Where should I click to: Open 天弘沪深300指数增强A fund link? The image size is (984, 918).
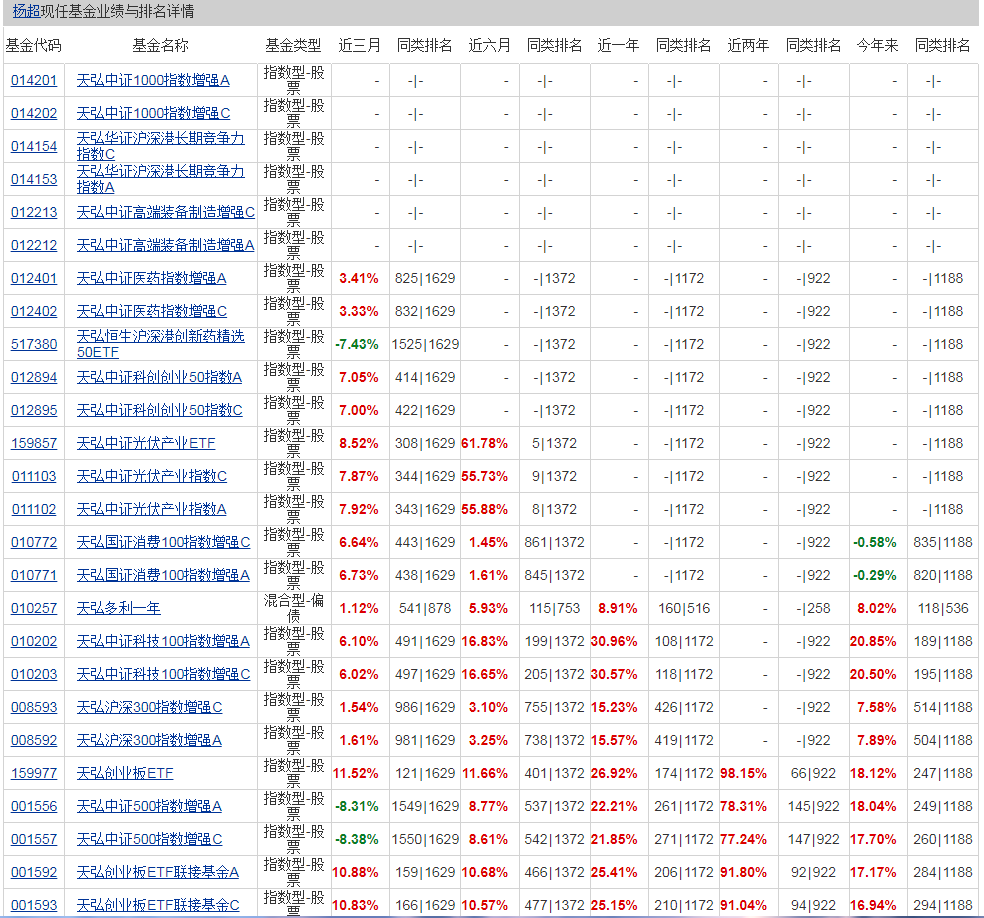click(149, 740)
